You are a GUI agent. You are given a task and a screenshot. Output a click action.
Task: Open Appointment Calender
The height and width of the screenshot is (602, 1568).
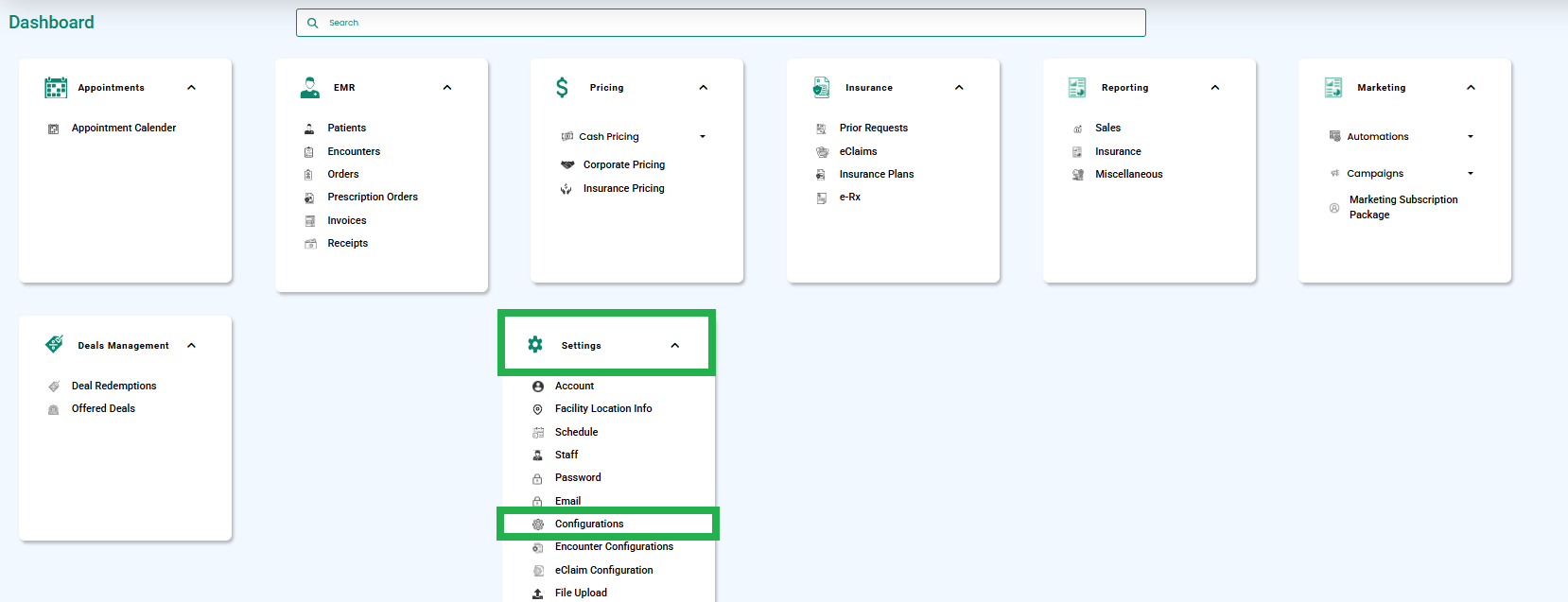coord(124,129)
